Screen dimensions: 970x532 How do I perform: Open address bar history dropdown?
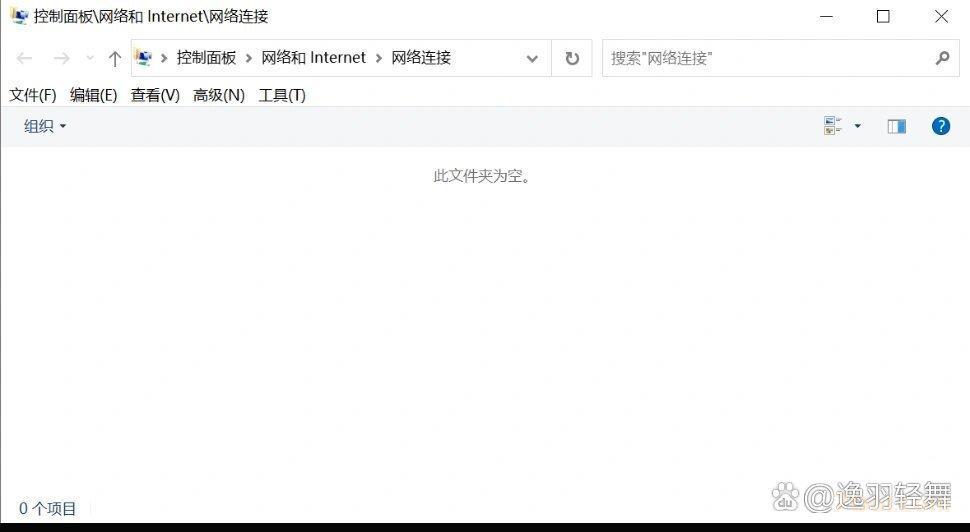pos(531,59)
